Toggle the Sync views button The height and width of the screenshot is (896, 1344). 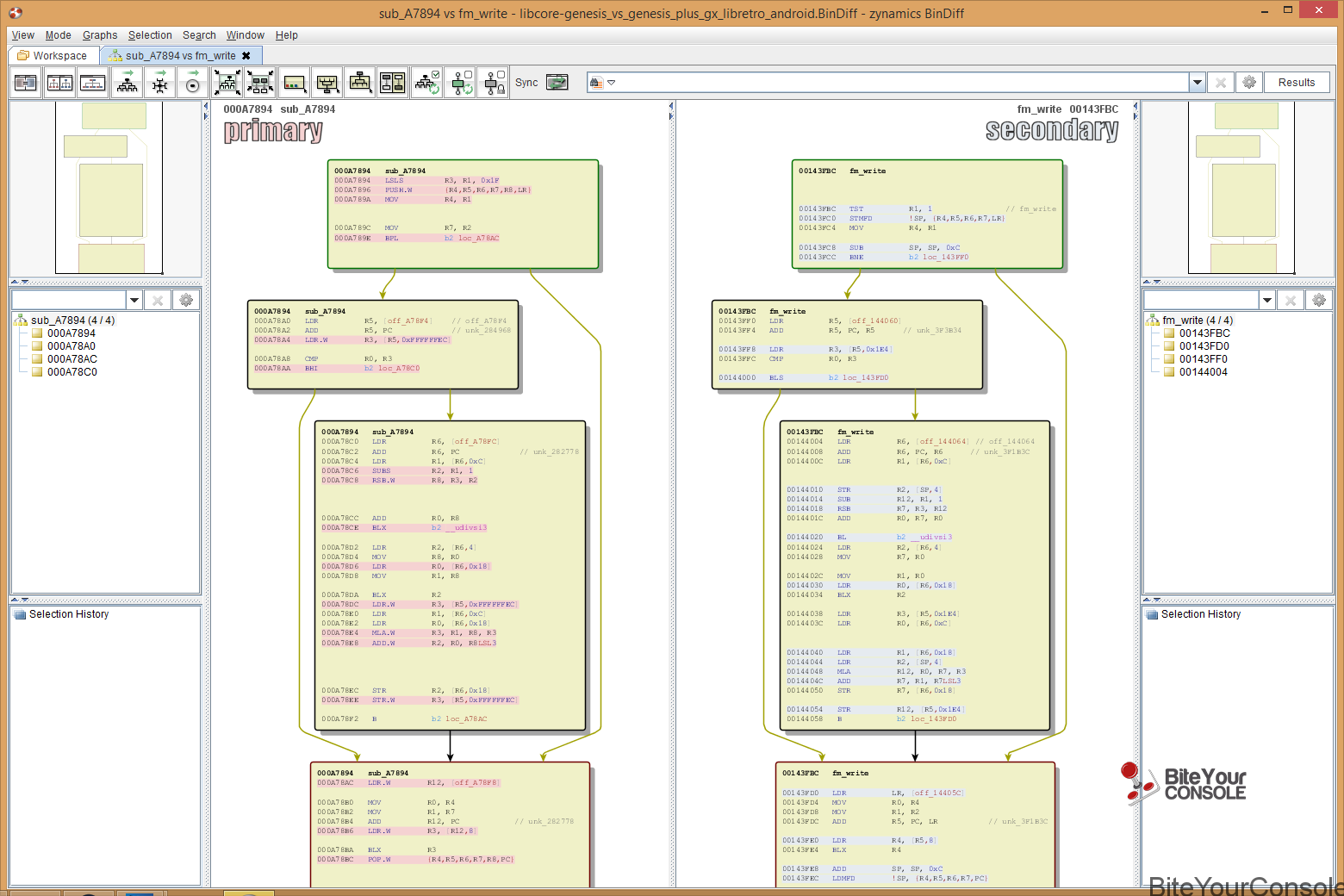557,83
